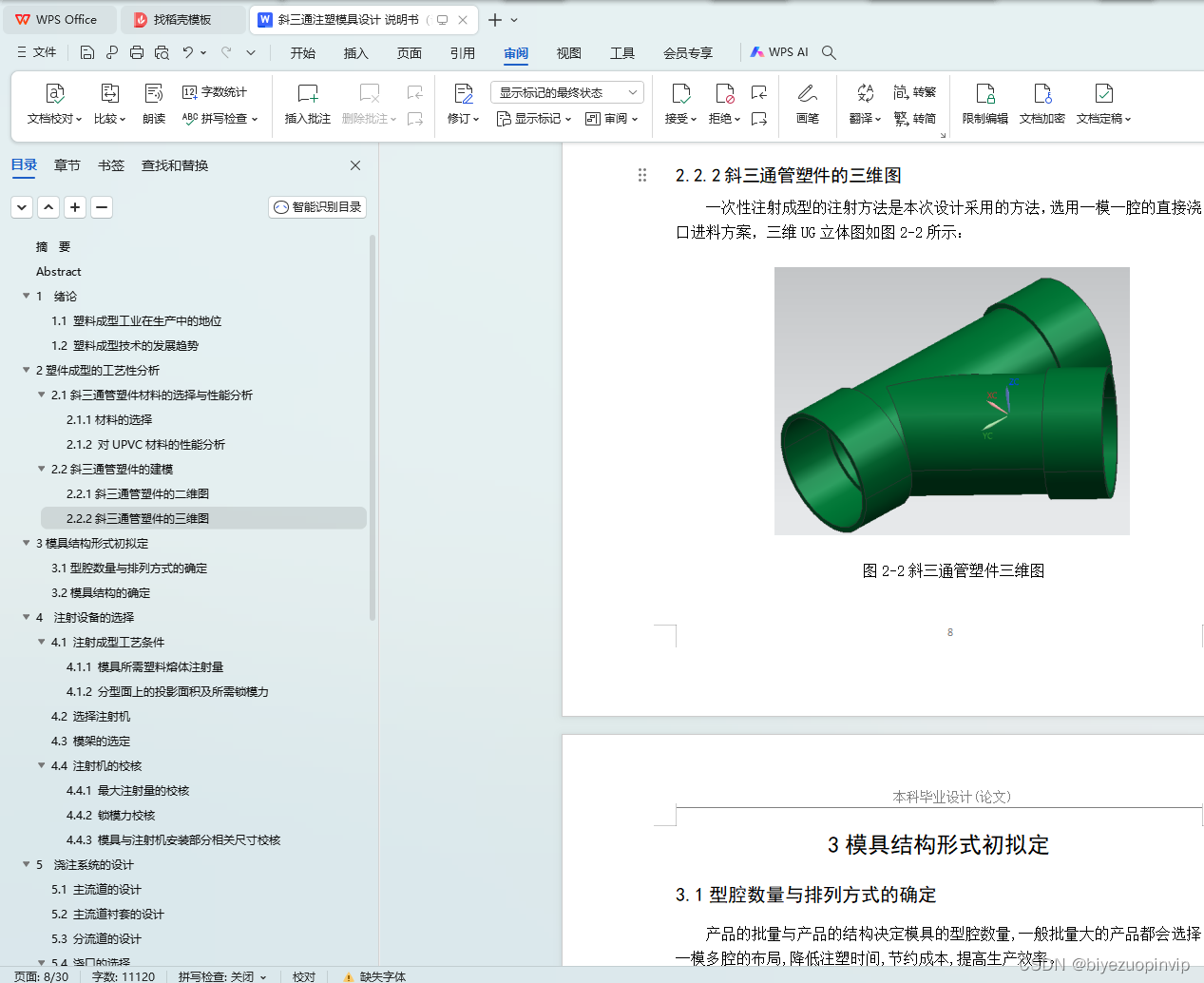Click the expand-all down arrow in outline pane
This screenshot has height=983, width=1204.
(22, 207)
